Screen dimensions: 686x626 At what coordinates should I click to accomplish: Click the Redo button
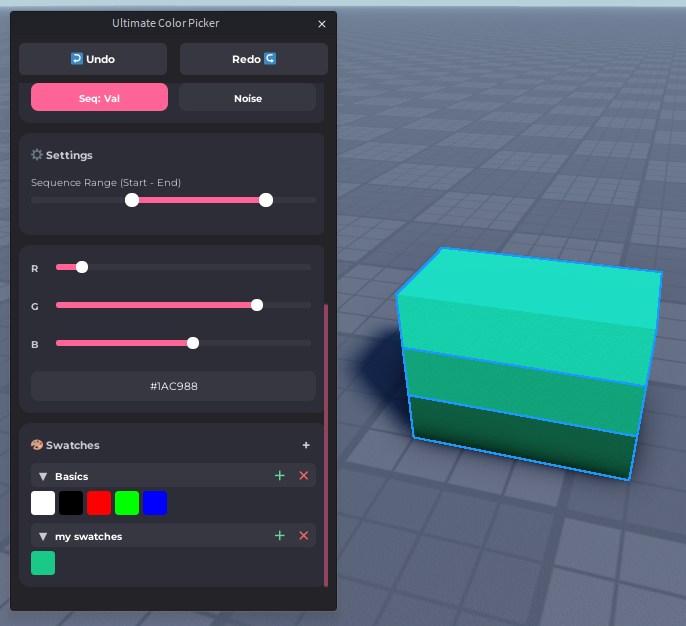pyautogui.click(x=253, y=59)
